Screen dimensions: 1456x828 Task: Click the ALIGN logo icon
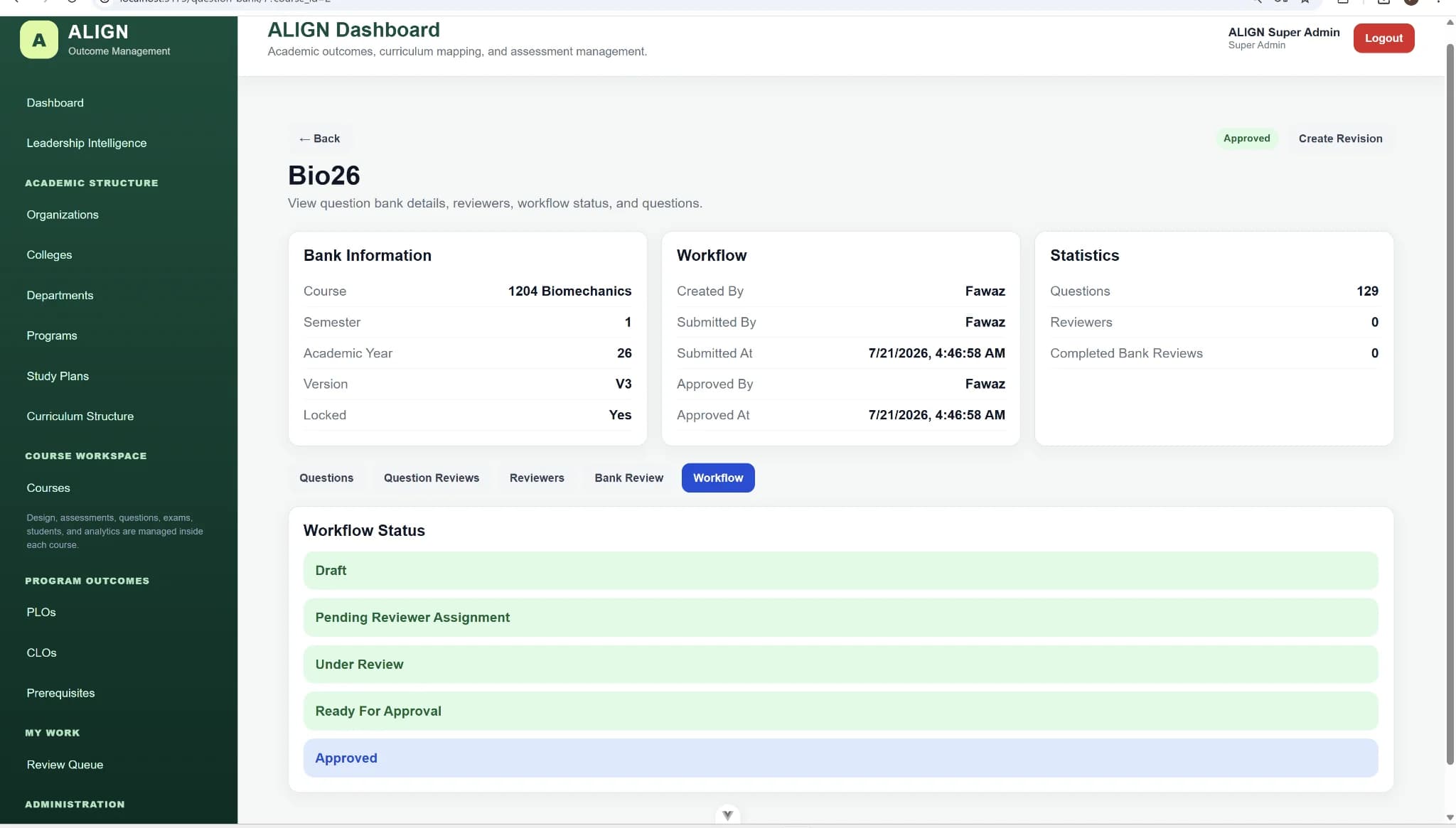(x=39, y=40)
